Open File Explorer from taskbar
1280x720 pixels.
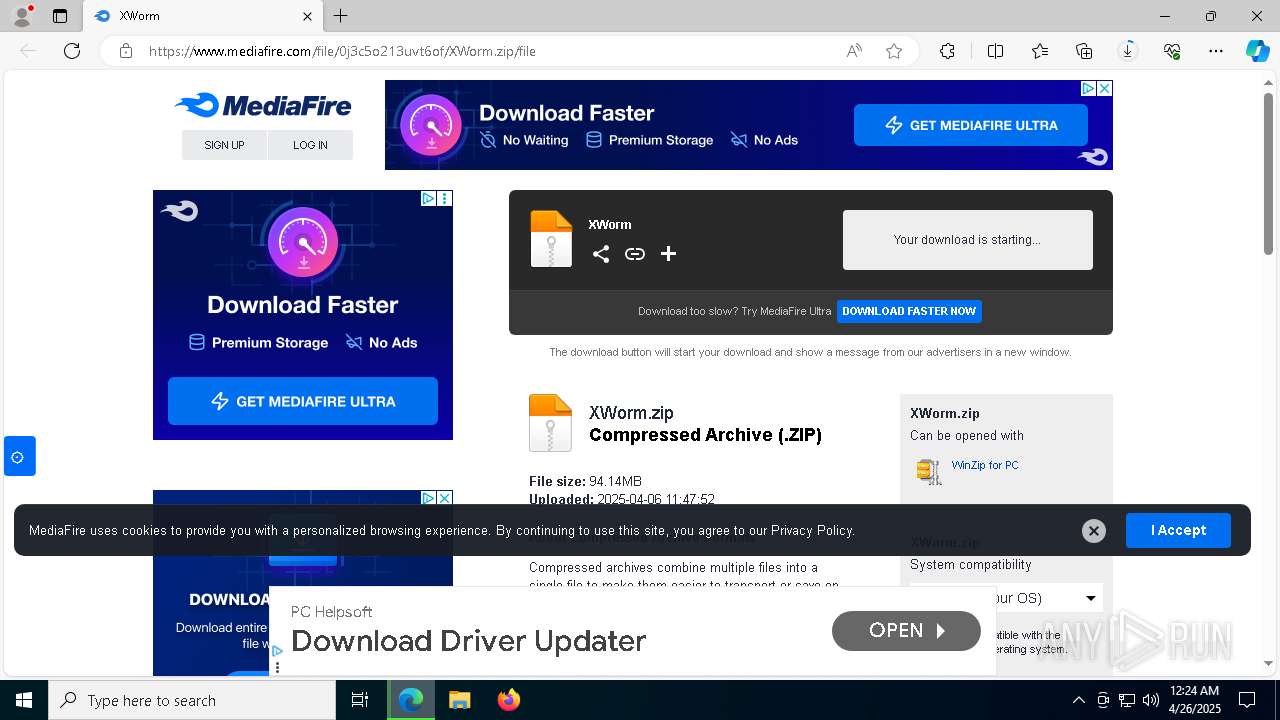point(459,700)
